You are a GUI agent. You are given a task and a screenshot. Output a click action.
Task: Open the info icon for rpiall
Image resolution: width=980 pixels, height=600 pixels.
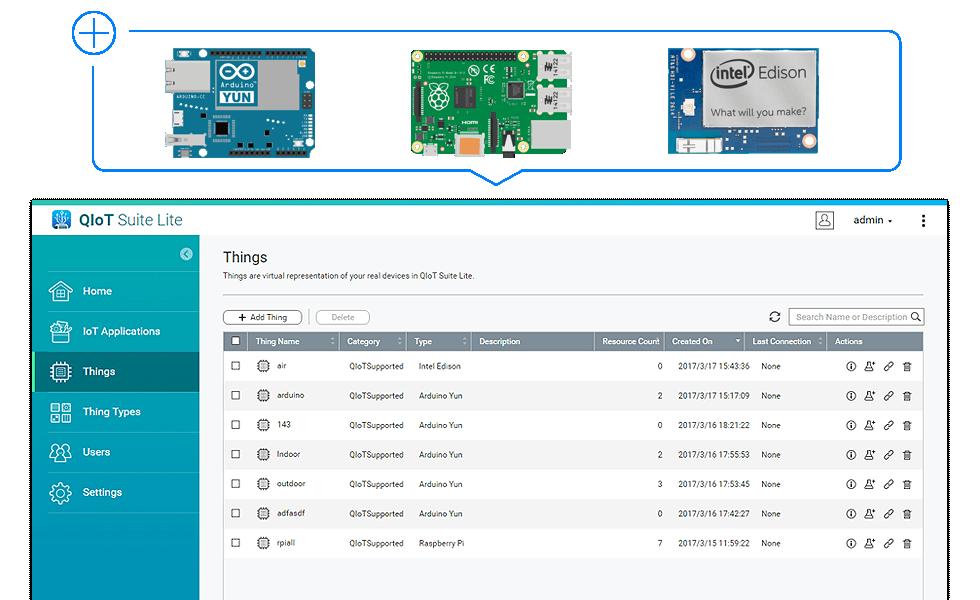click(851, 543)
